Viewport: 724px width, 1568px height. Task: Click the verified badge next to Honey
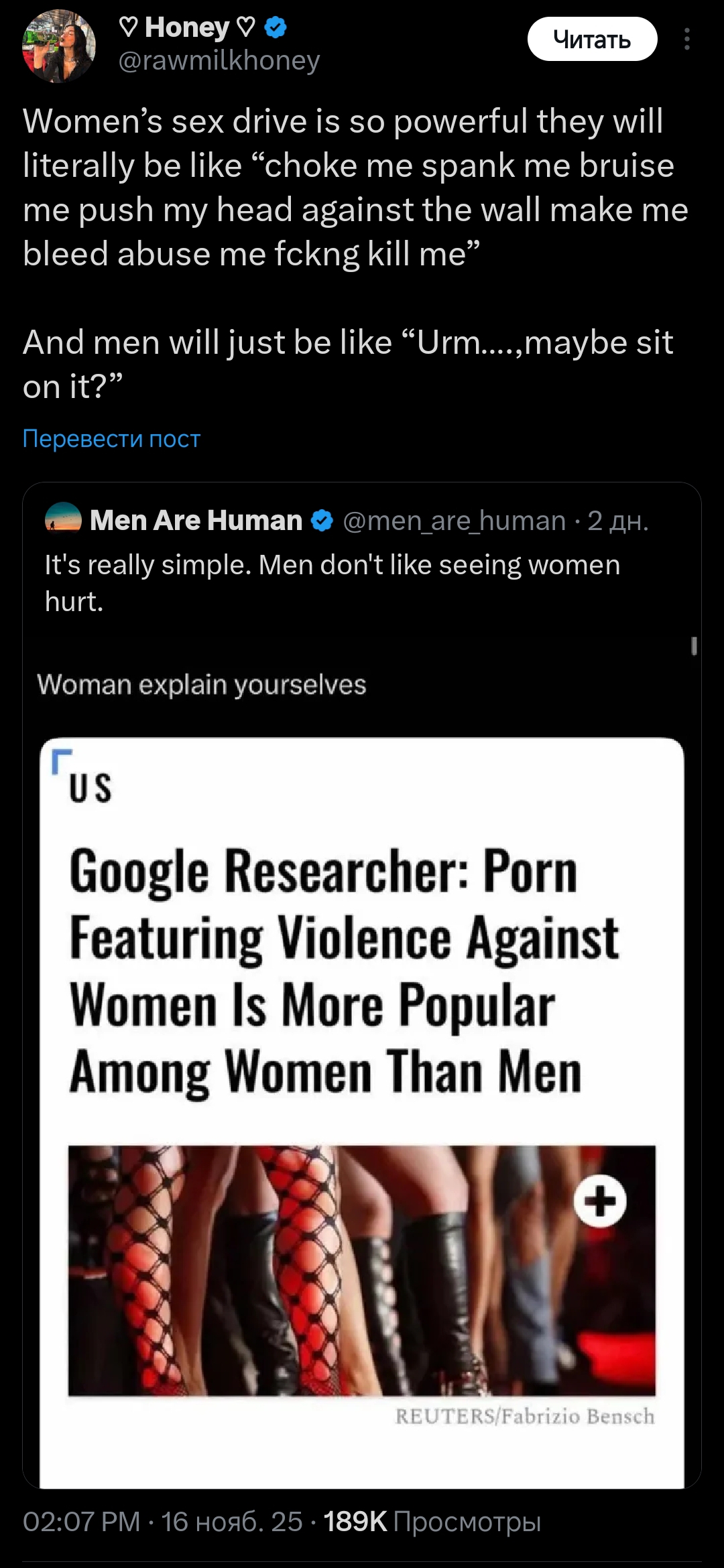[x=276, y=27]
